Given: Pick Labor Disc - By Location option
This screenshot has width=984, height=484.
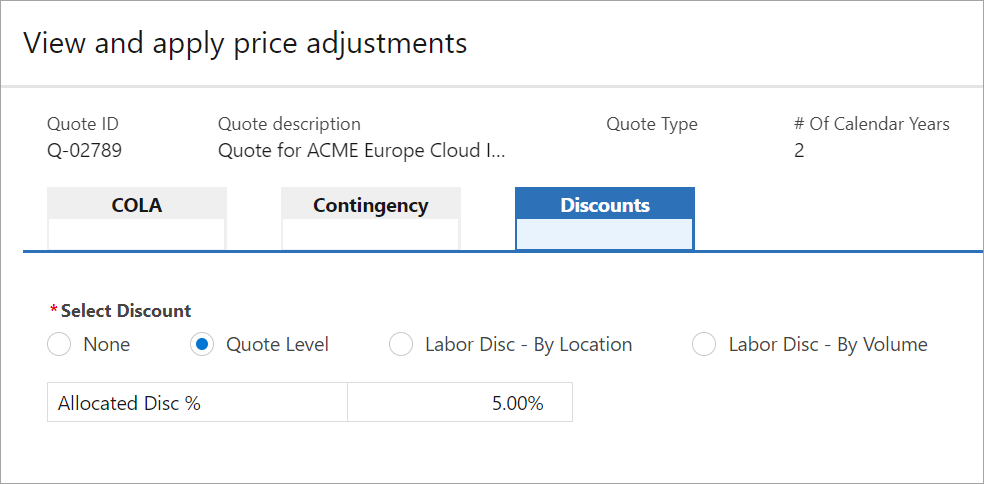Looking at the screenshot, I should coord(401,344).
